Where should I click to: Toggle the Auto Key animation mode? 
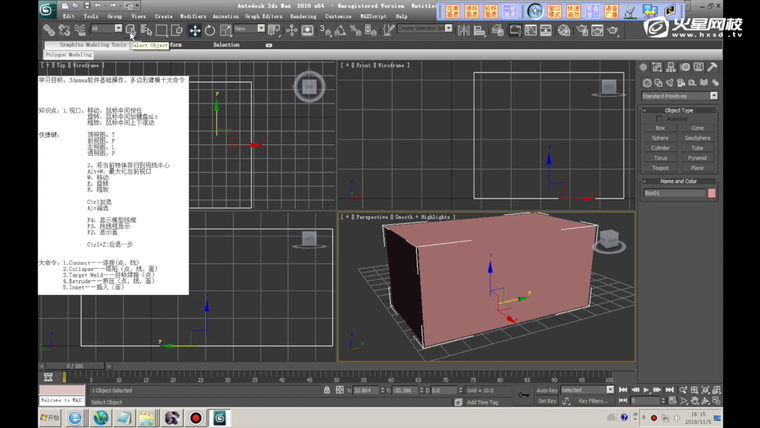pyautogui.click(x=546, y=390)
